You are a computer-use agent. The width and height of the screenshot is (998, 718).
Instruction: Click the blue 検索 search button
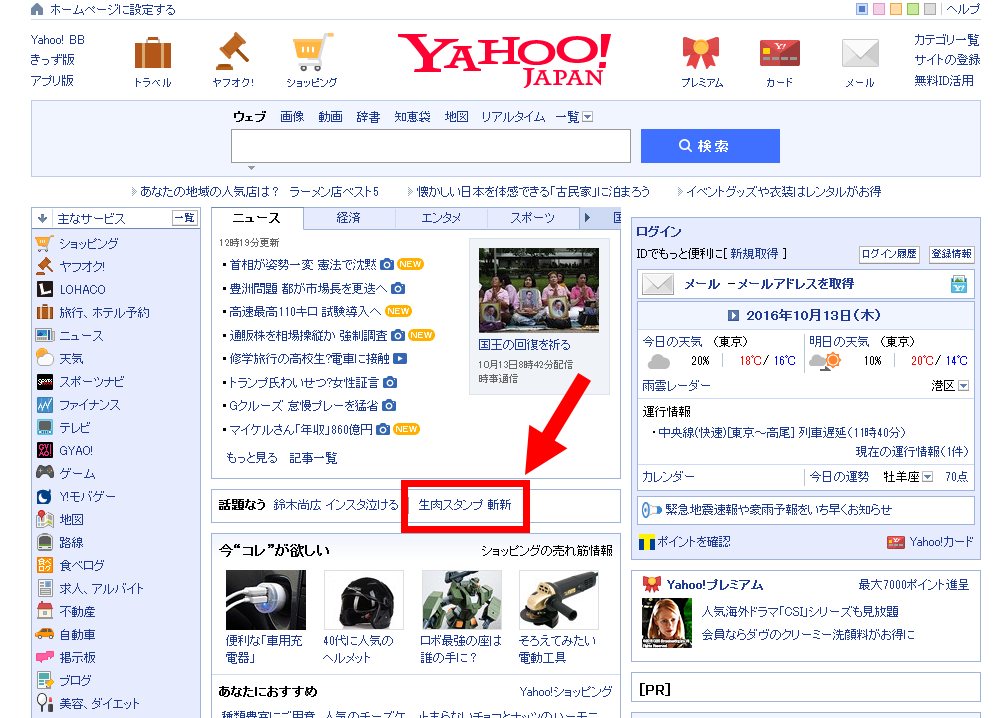point(710,146)
